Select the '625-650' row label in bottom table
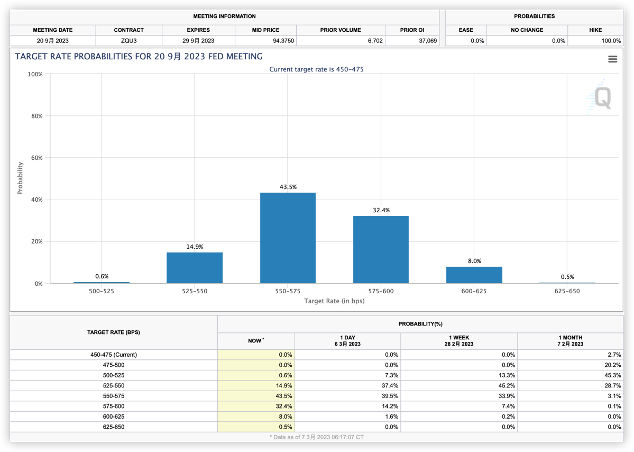The width and height of the screenshot is (634, 452). 114,427
